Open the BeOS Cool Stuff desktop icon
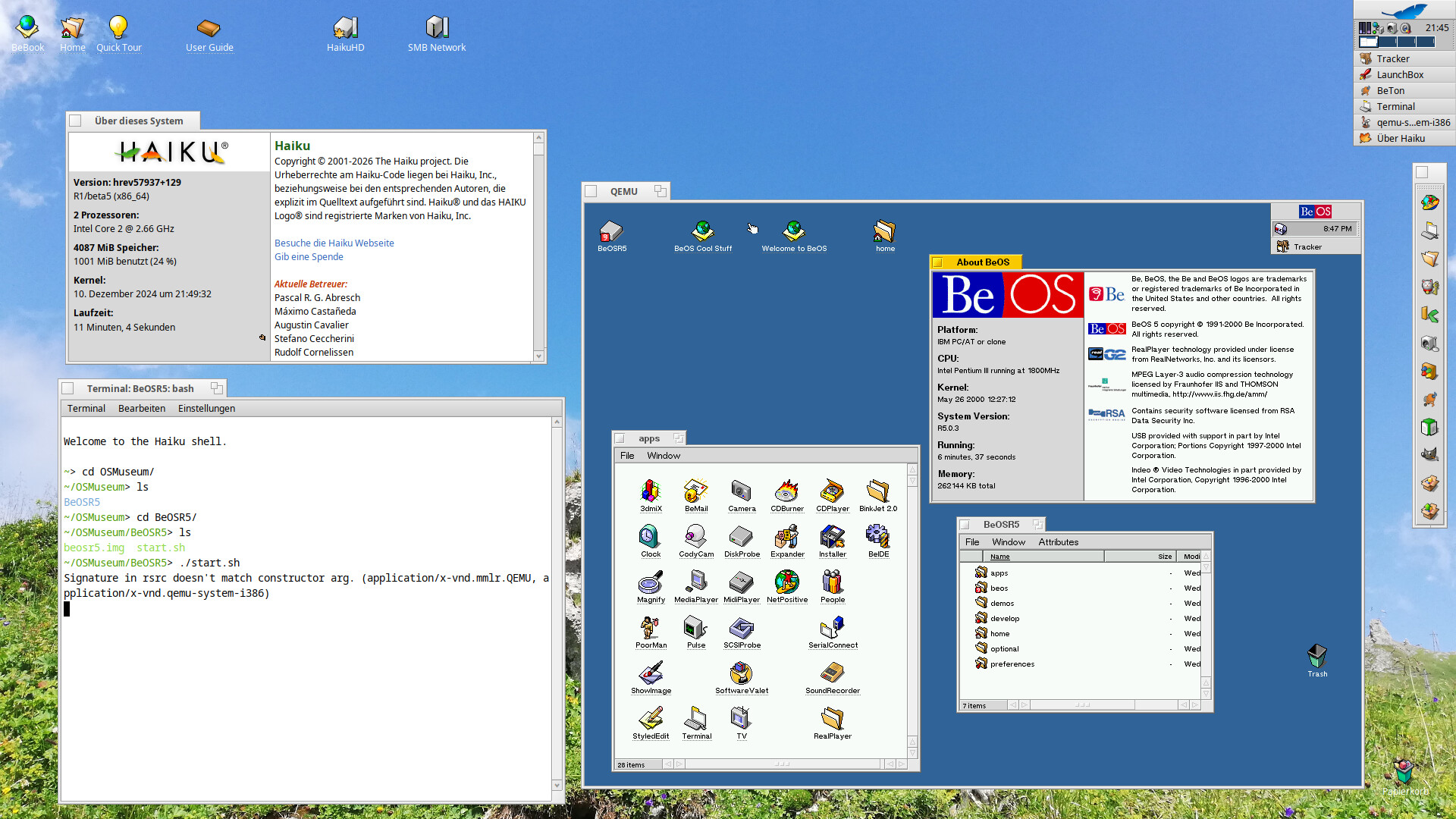Viewport: 1456px width, 819px height. [x=703, y=231]
